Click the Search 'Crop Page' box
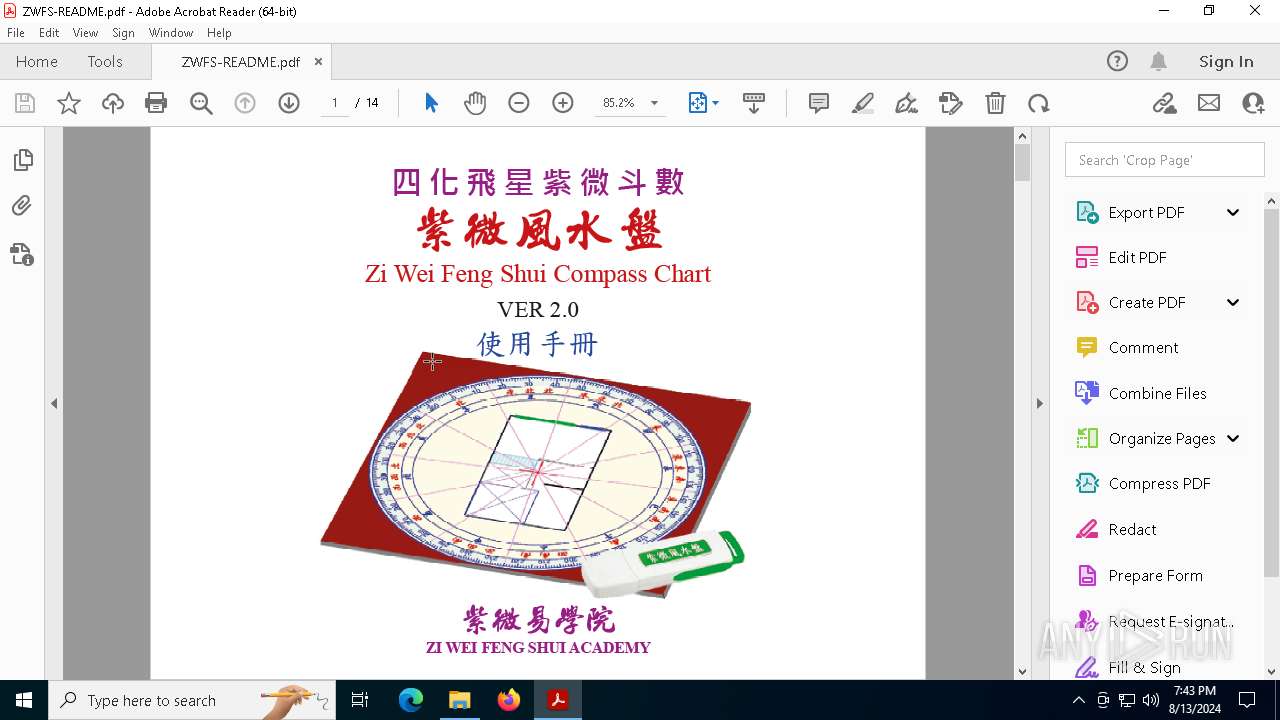This screenshot has height=720, width=1280. coord(1165,160)
